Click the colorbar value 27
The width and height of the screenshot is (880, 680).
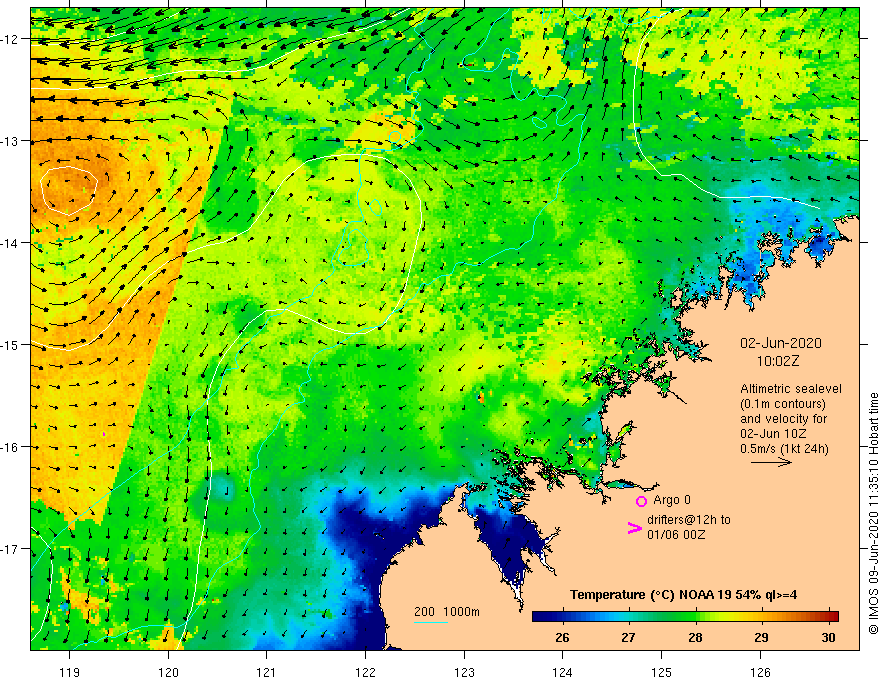pyautogui.click(x=628, y=637)
